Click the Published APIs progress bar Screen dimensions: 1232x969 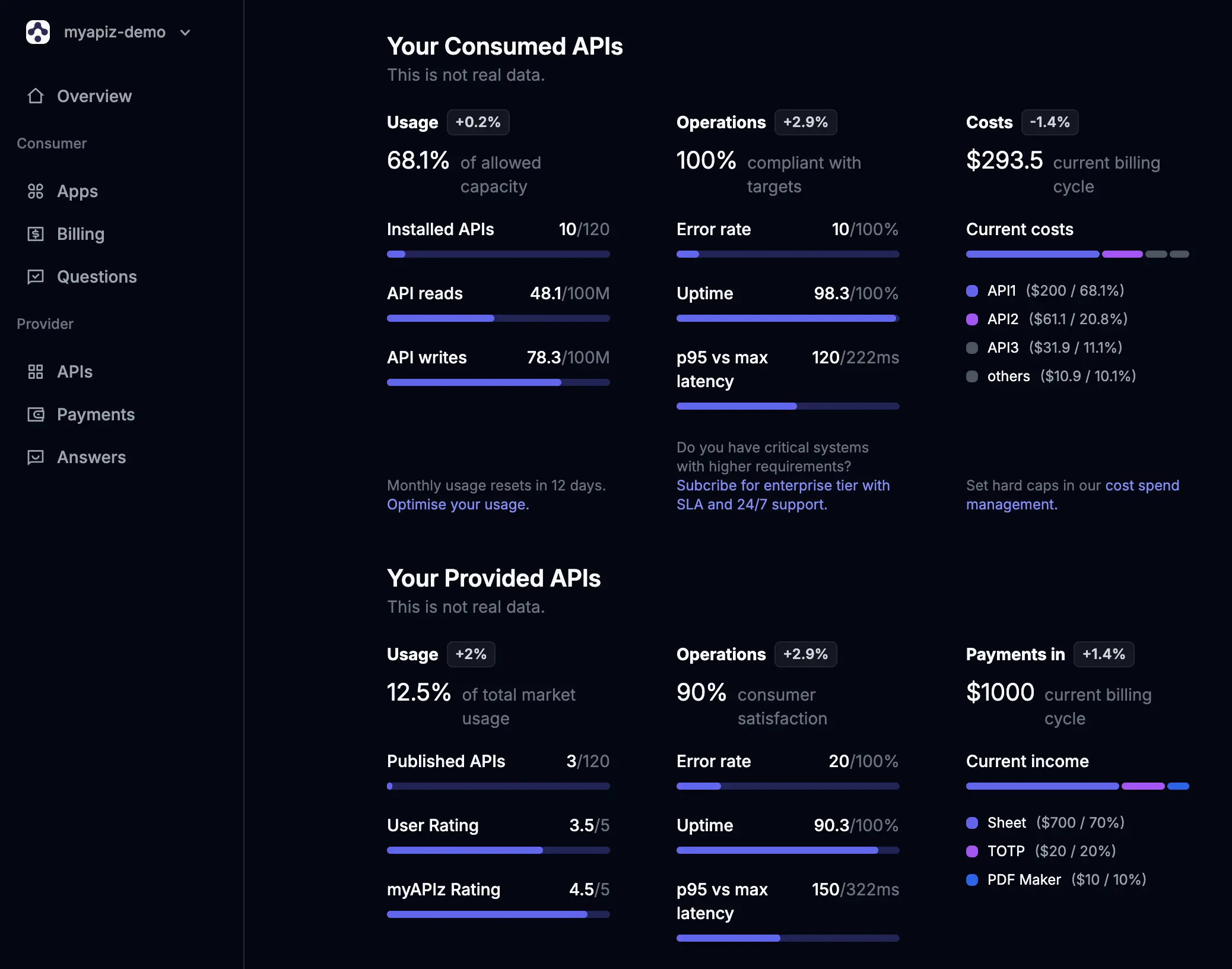pyautogui.click(x=498, y=786)
